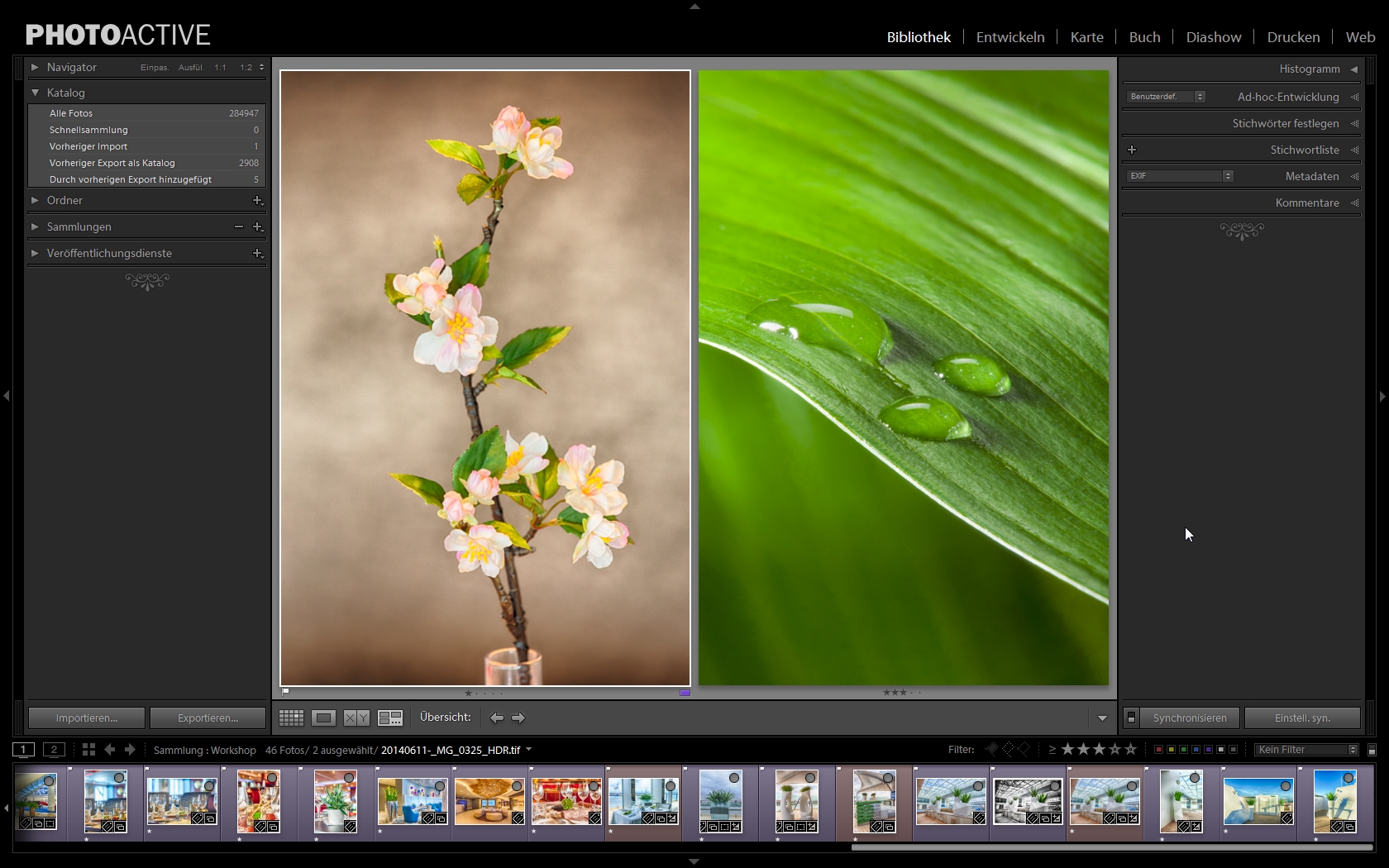Click the Exportieren button
The image size is (1389, 868).
click(x=208, y=718)
